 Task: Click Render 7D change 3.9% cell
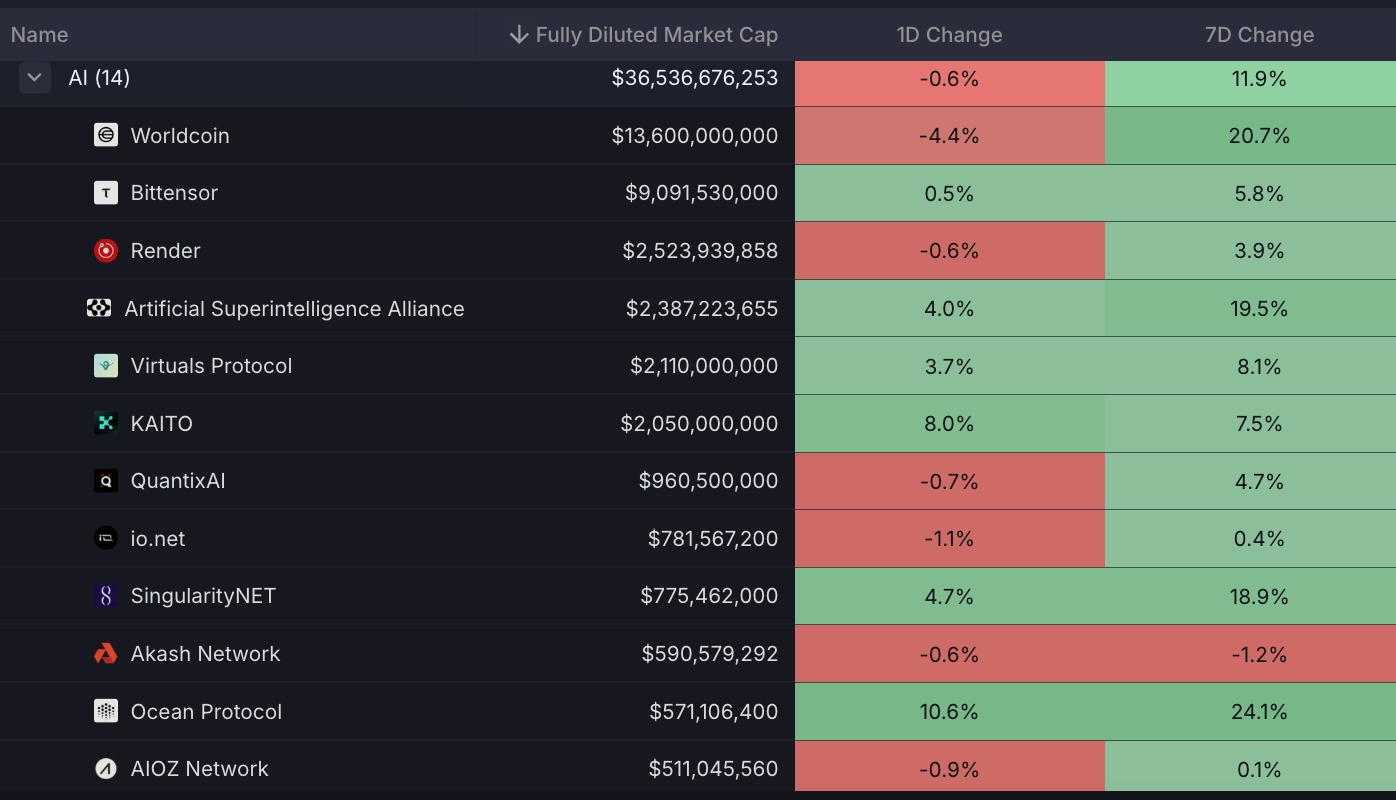[x=1250, y=250]
